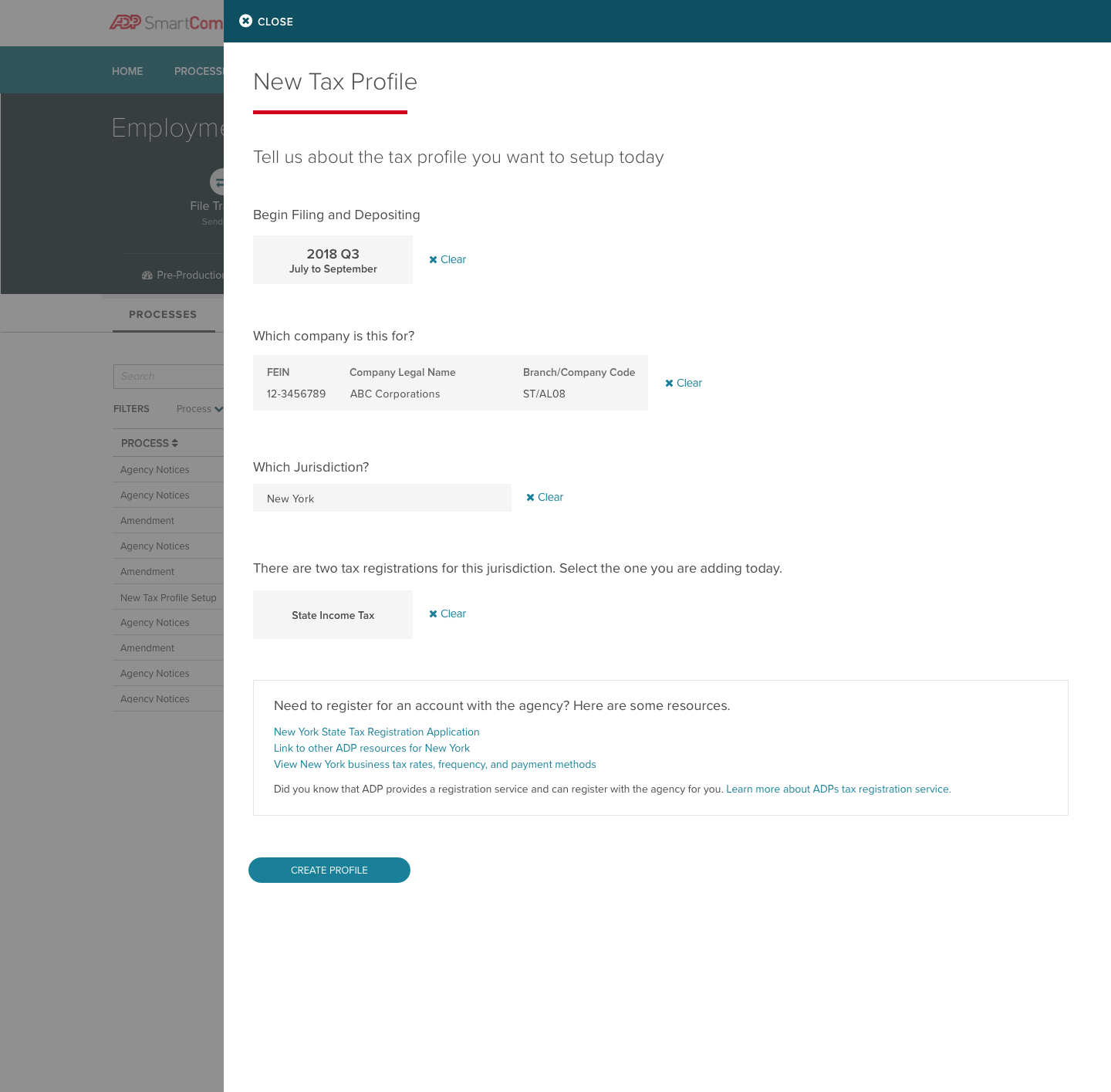Select the 2018 Q3 July to September tile
This screenshot has width=1111, height=1092.
tap(333, 259)
